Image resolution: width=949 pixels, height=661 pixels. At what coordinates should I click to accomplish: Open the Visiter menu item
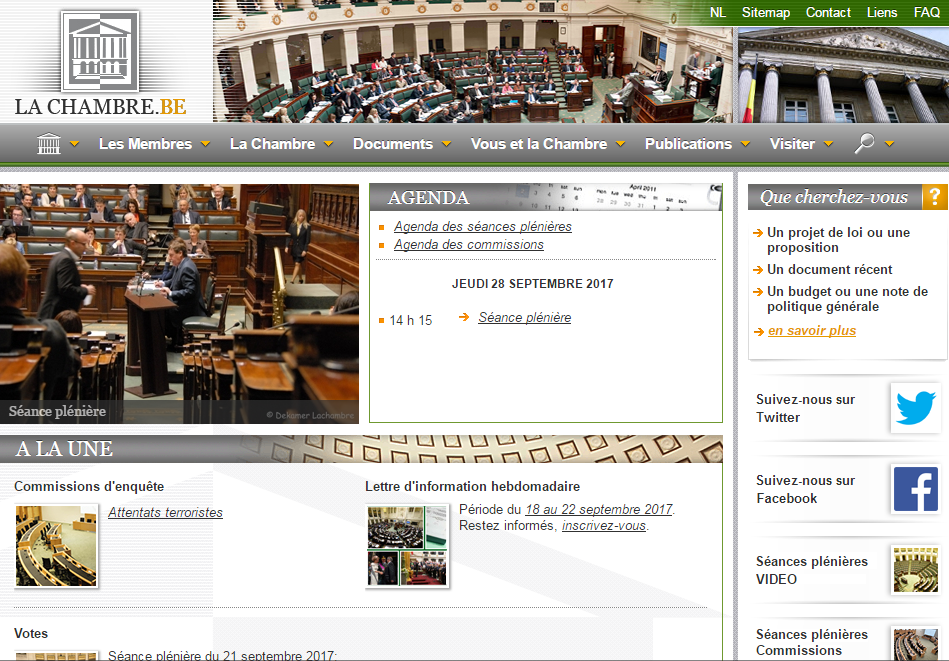pos(792,144)
